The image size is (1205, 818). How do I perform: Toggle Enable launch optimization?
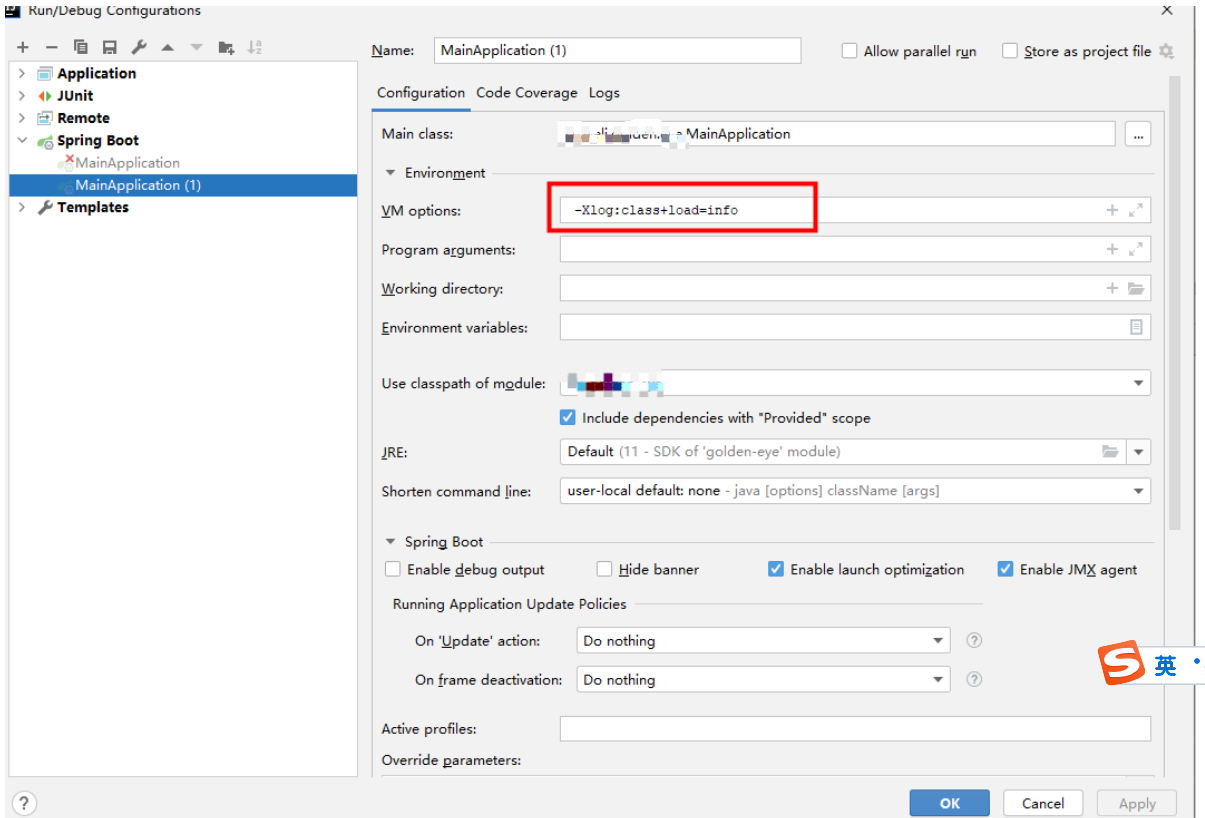click(x=776, y=569)
